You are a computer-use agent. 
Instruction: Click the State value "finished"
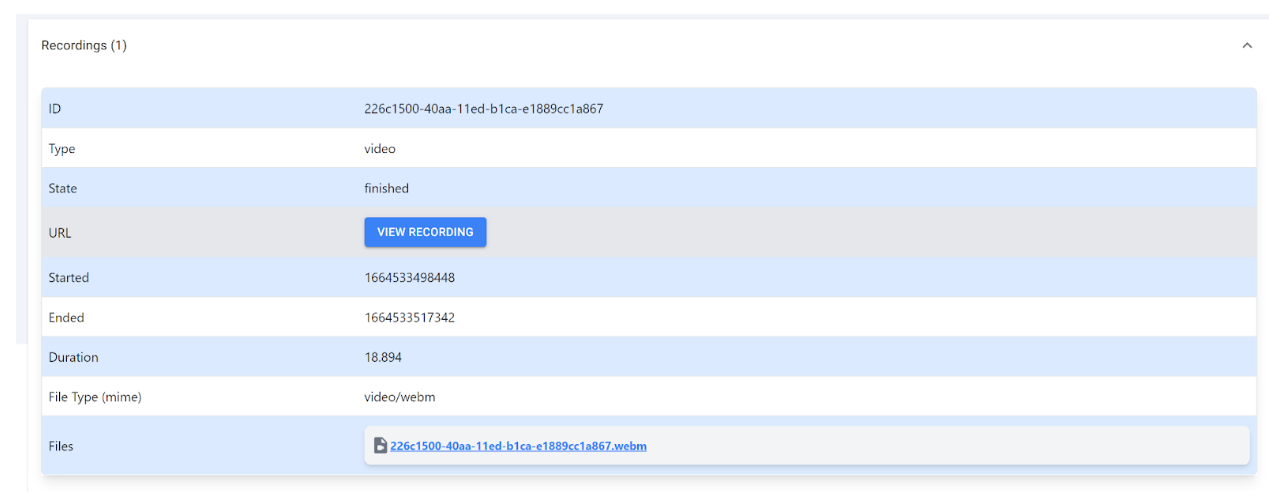[x=386, y=188]
